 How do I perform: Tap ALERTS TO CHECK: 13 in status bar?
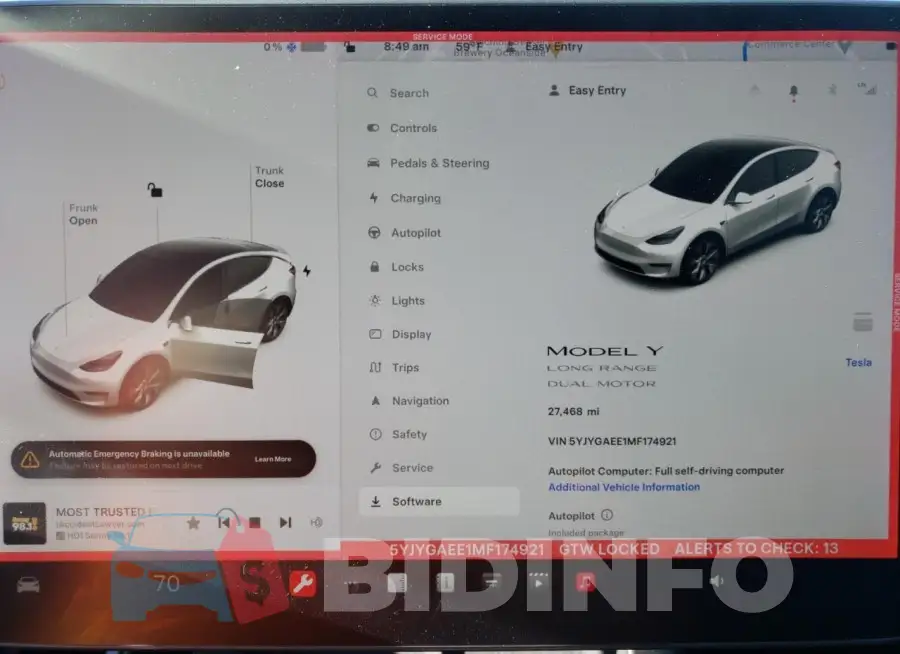(757, 548)
